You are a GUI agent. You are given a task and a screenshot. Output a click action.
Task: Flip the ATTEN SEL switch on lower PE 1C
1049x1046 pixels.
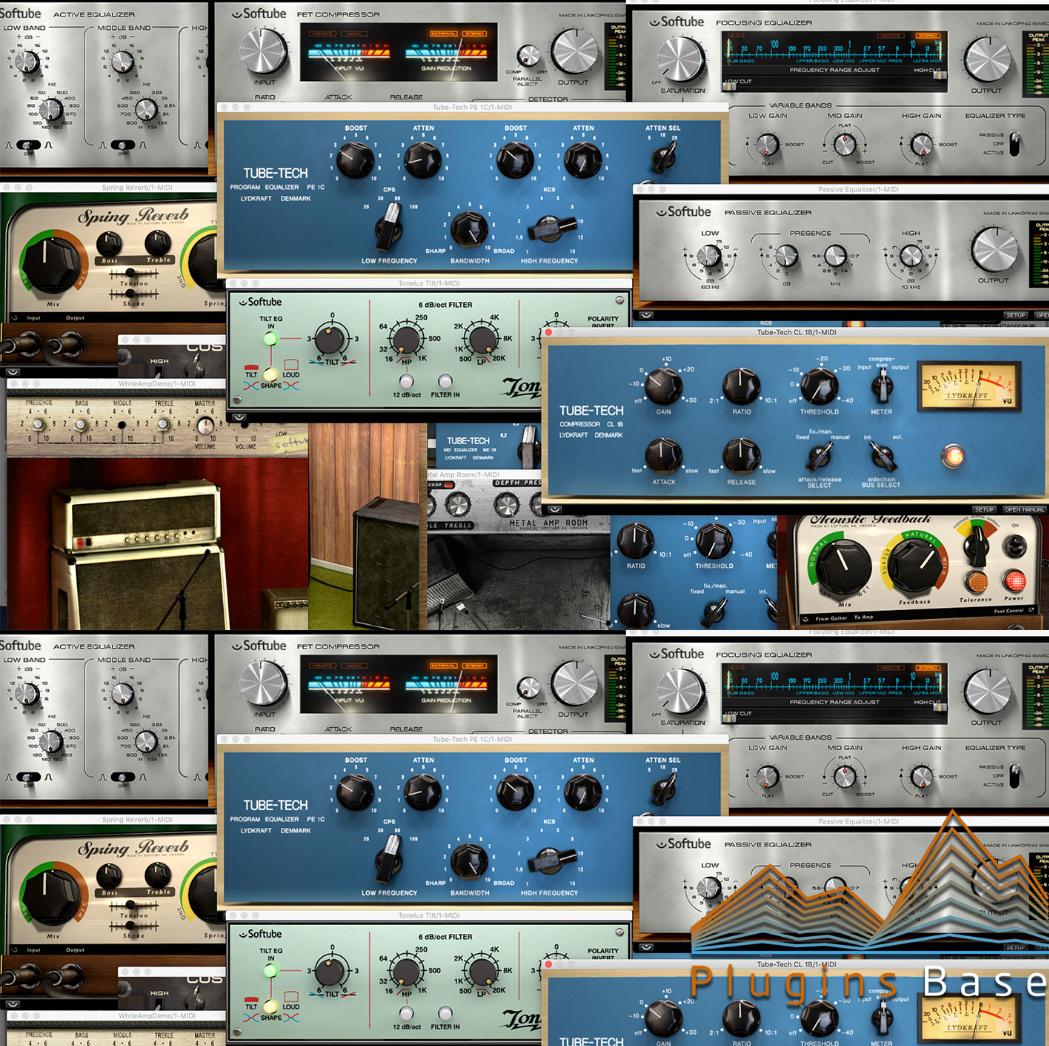[x=664, y=791]
